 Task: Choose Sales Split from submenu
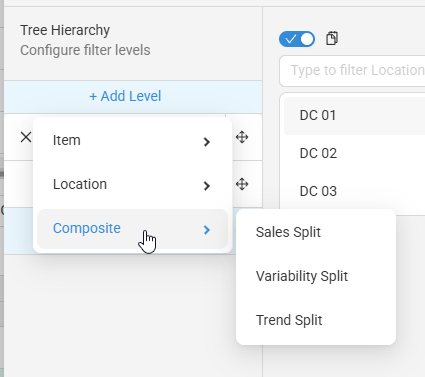(316, 232)
